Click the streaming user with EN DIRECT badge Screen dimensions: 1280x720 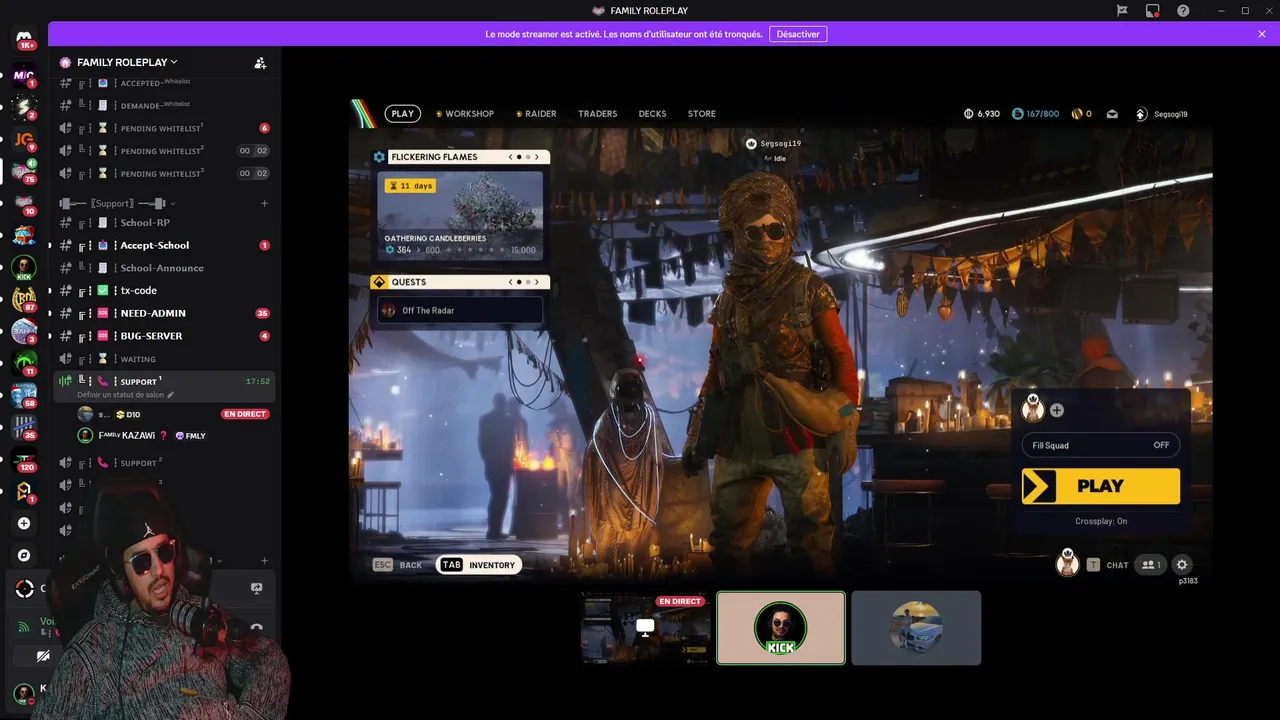coord(172,414)
